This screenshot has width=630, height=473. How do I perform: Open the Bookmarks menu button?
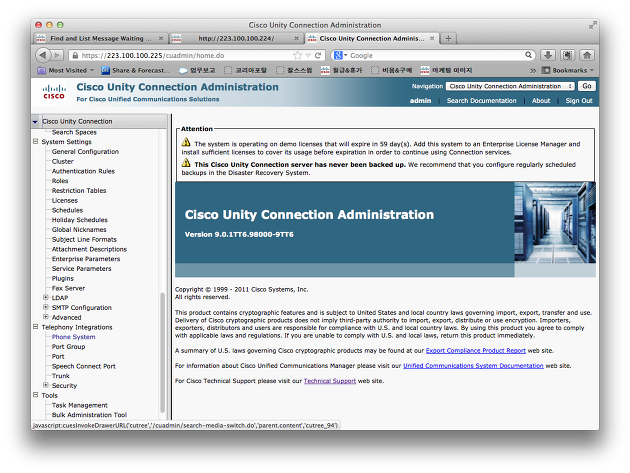(x=567, y=70)
